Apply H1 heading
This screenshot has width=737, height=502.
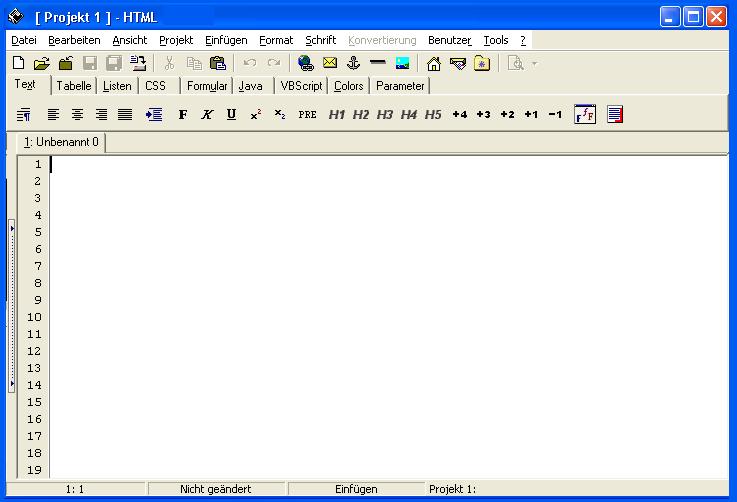click(337, 114)
